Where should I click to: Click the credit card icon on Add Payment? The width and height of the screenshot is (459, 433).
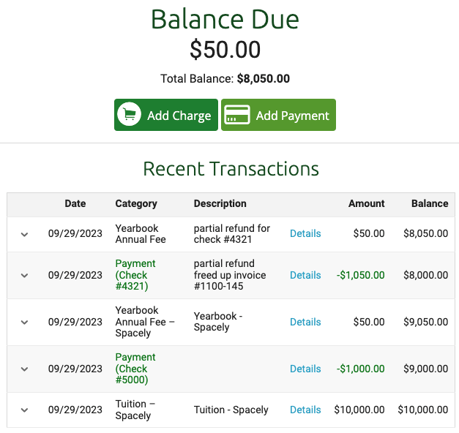237,115
